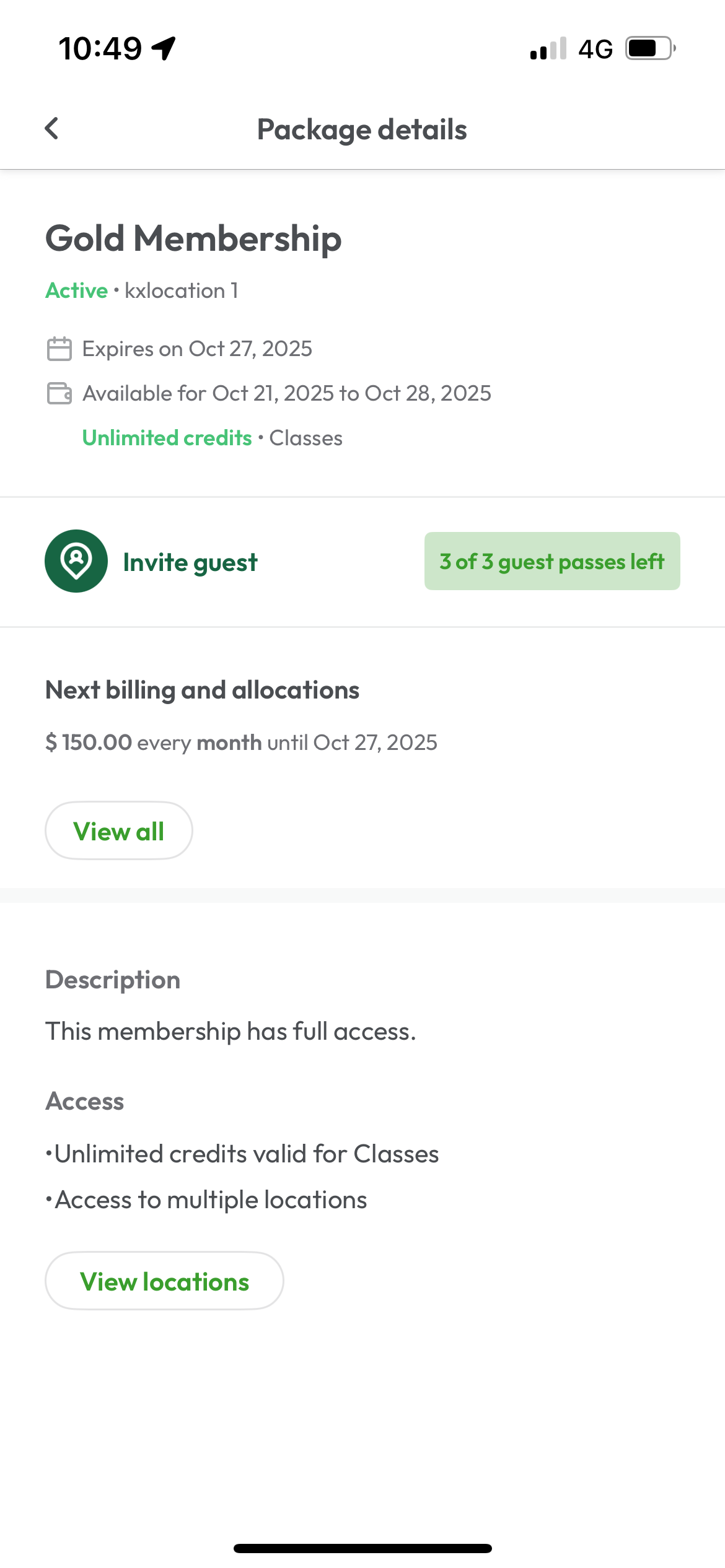
Task: Tap the back arrow chevron
Action: pos(52,129)
